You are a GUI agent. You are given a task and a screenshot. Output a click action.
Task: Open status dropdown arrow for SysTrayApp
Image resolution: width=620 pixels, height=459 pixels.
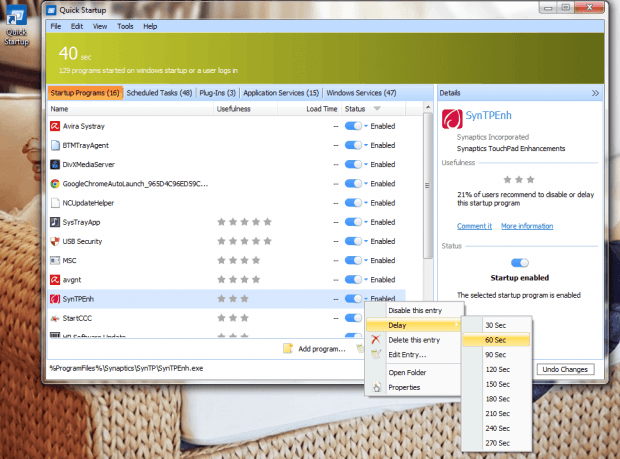[x=366, y=222]
